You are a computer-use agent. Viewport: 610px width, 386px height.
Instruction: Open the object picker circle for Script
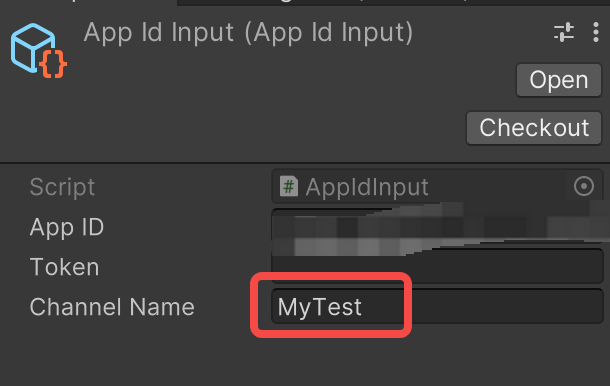point(584,186)
